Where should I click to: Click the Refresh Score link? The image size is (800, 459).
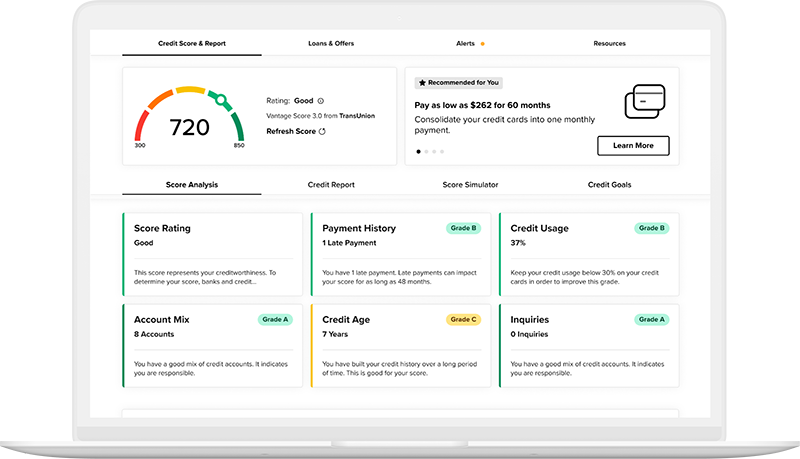click(290, 131)
